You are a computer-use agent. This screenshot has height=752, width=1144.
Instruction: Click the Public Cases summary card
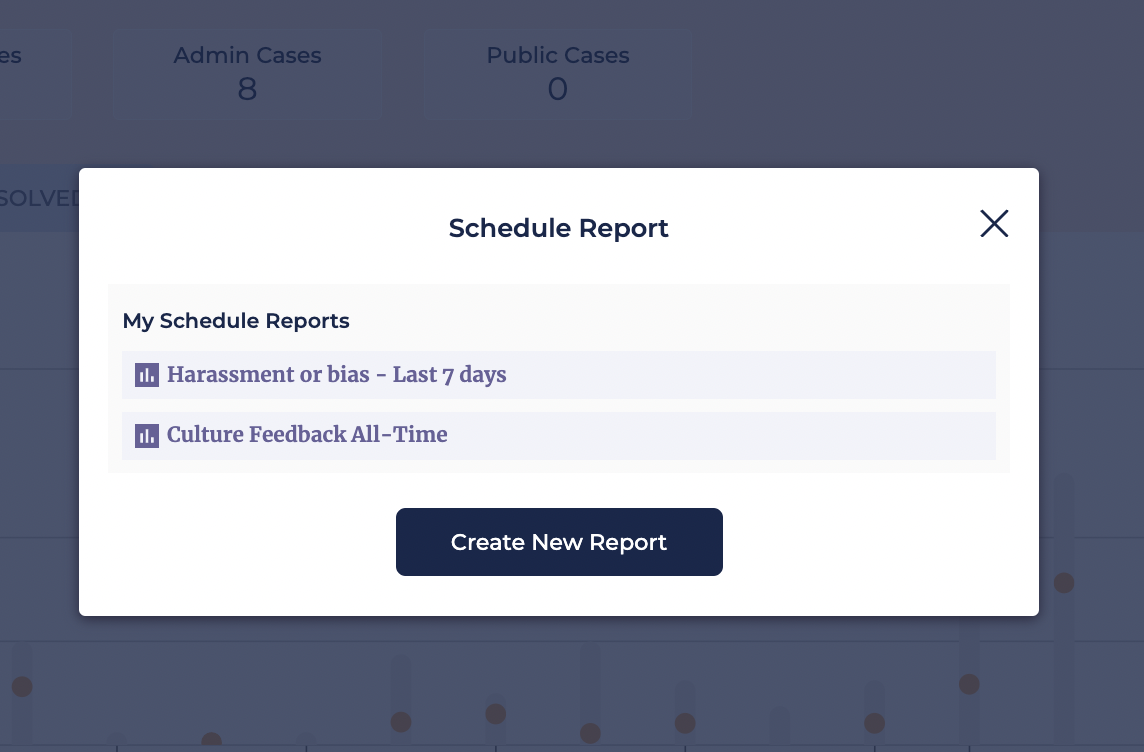(557, 74)
